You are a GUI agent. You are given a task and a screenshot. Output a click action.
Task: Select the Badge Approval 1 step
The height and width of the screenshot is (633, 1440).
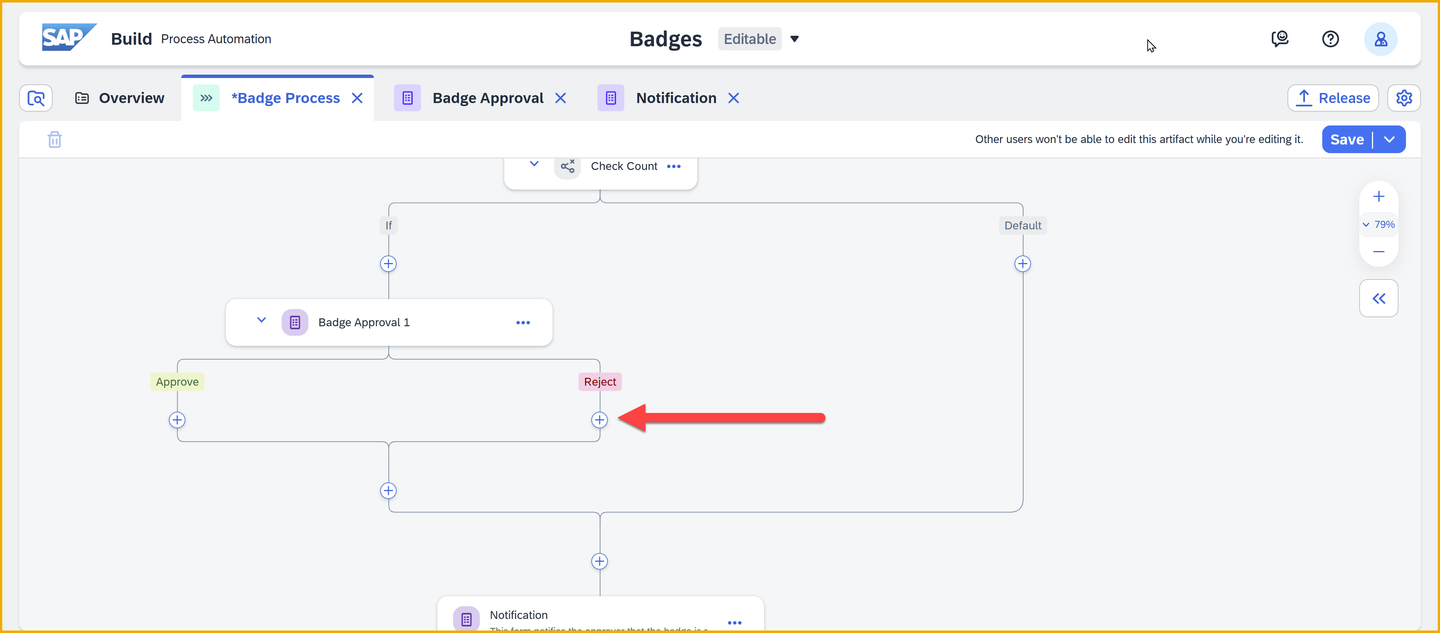pos(389,323)
